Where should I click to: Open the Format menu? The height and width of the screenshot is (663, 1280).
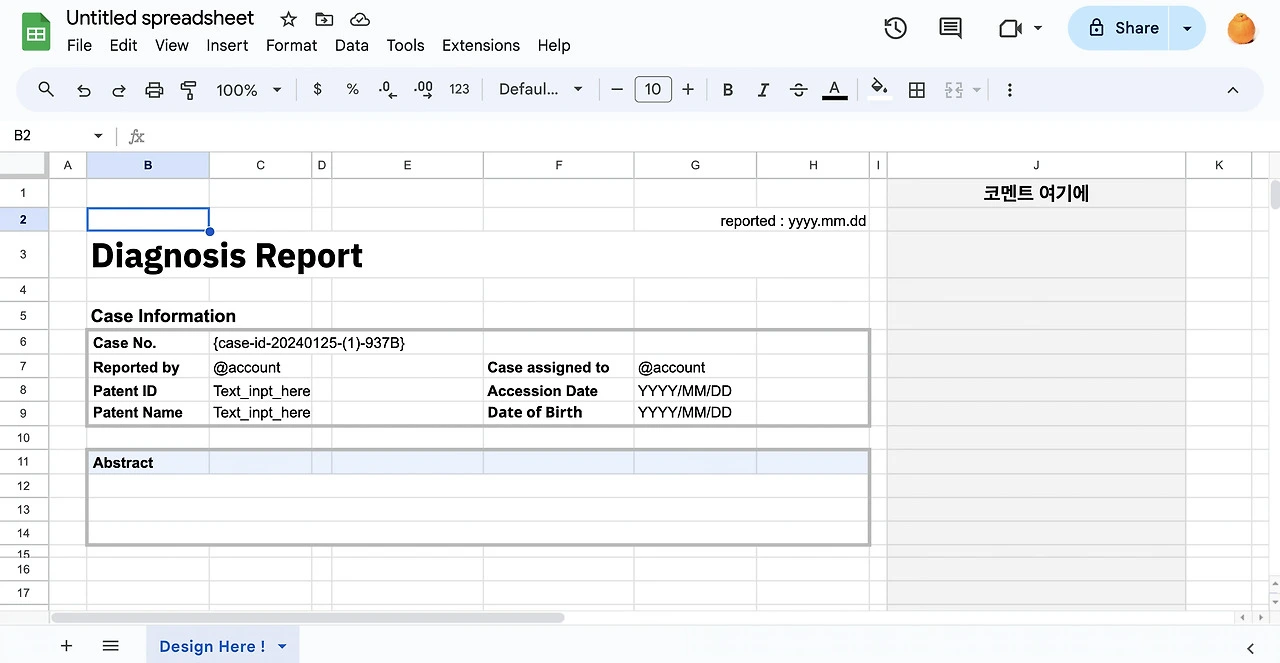[x=292, y=45]
